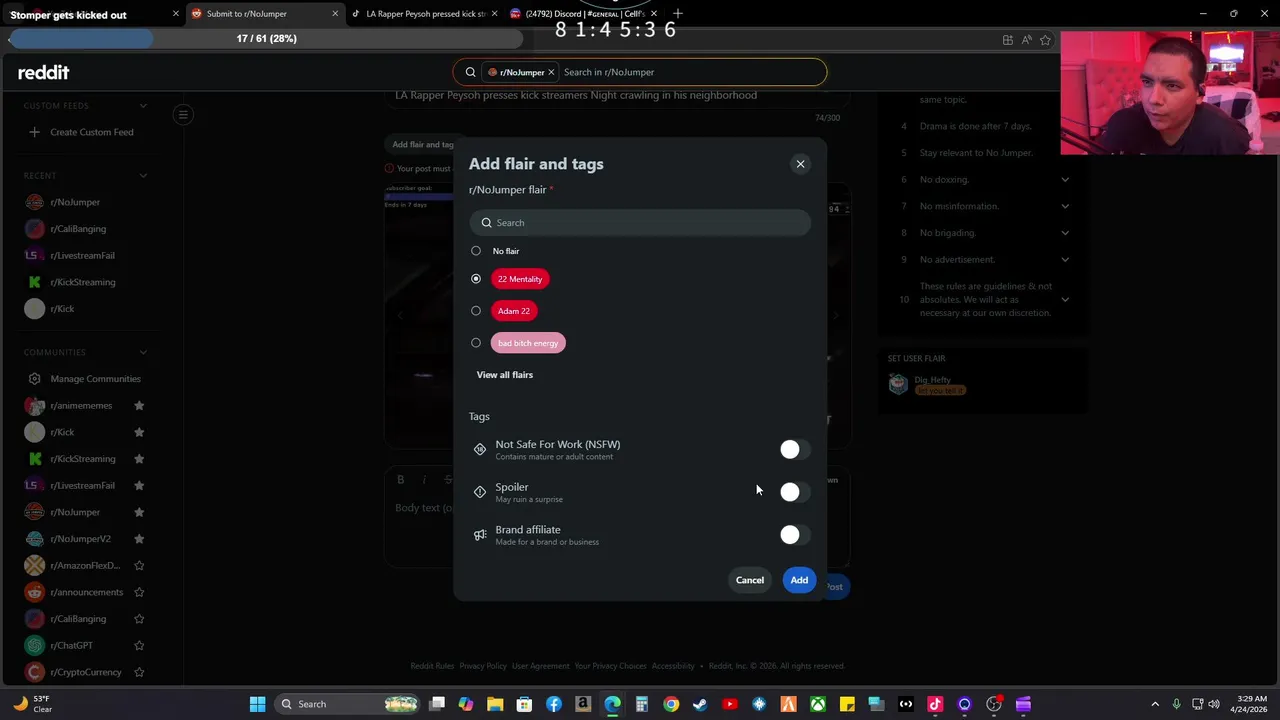Image resolution: width=1280 pixels, height=720 pixels.
Task: Expand rule 10 about guidelines
Action: (x=1065, y=299)
